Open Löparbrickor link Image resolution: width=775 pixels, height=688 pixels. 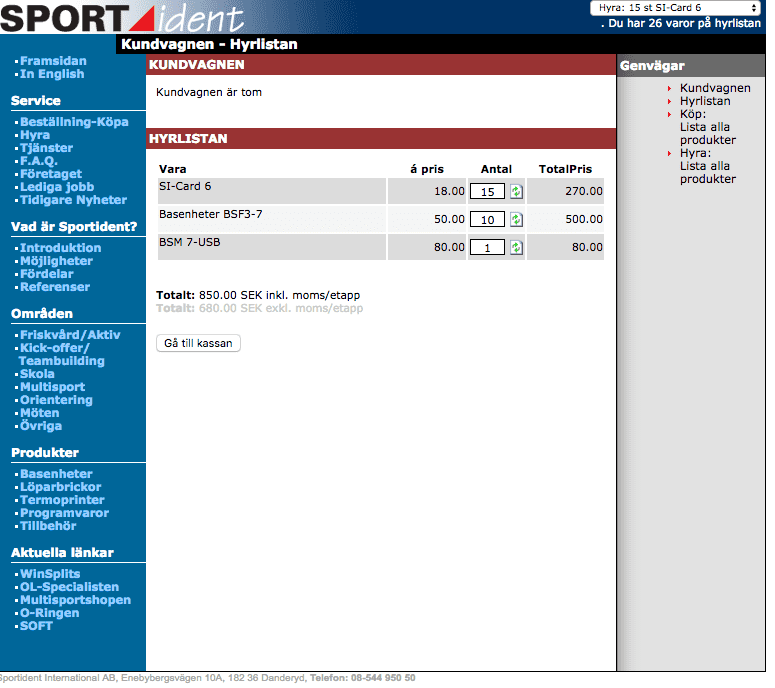pyautogui.click(x=60, y=487)
